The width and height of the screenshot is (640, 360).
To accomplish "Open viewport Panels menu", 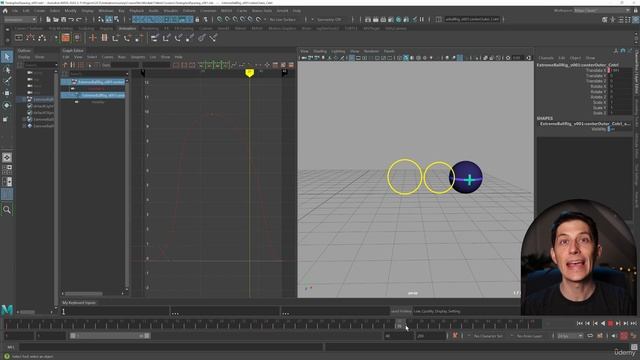I will [389, 51].
